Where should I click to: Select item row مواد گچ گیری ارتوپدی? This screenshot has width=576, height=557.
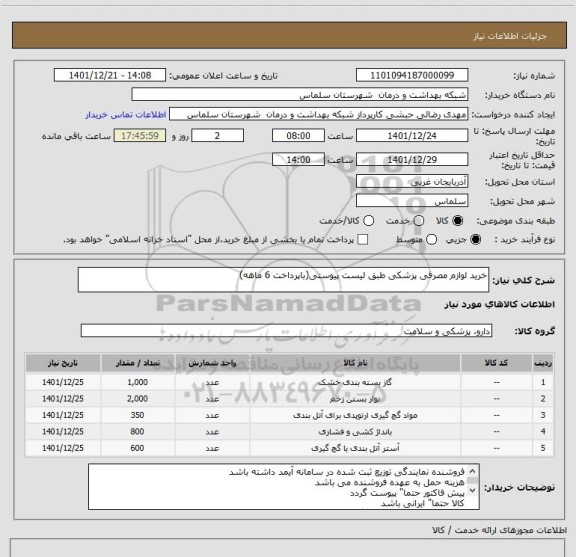[289, 415]
